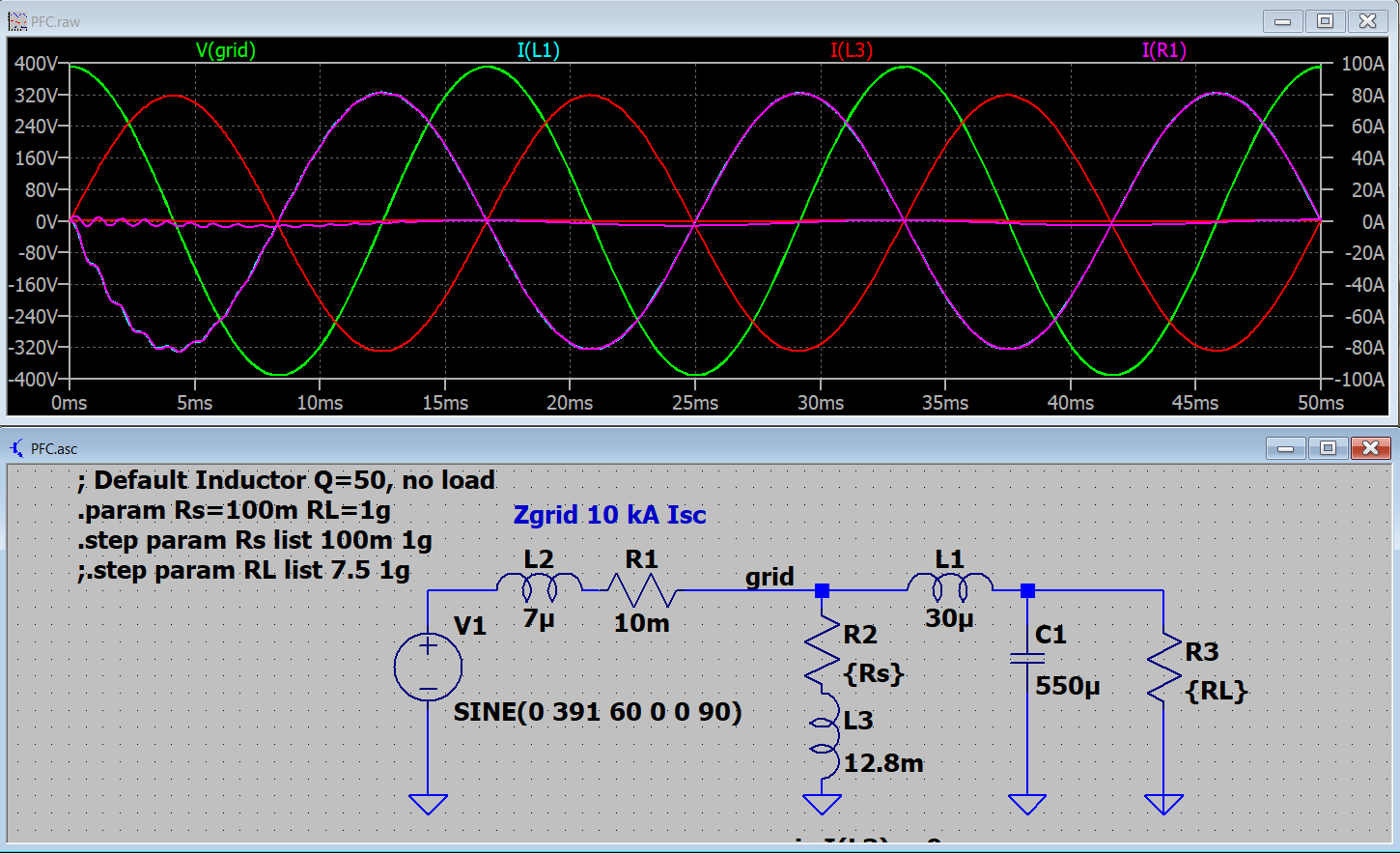Click the 7µ value of L2
This screenshot has height=854, width=1400.
coord(539,618)
